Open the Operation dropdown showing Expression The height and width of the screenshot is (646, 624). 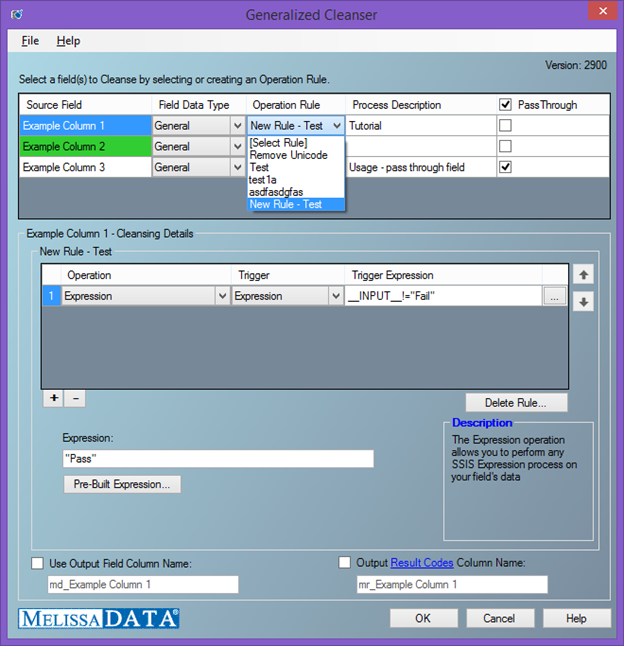click(221, 296)
